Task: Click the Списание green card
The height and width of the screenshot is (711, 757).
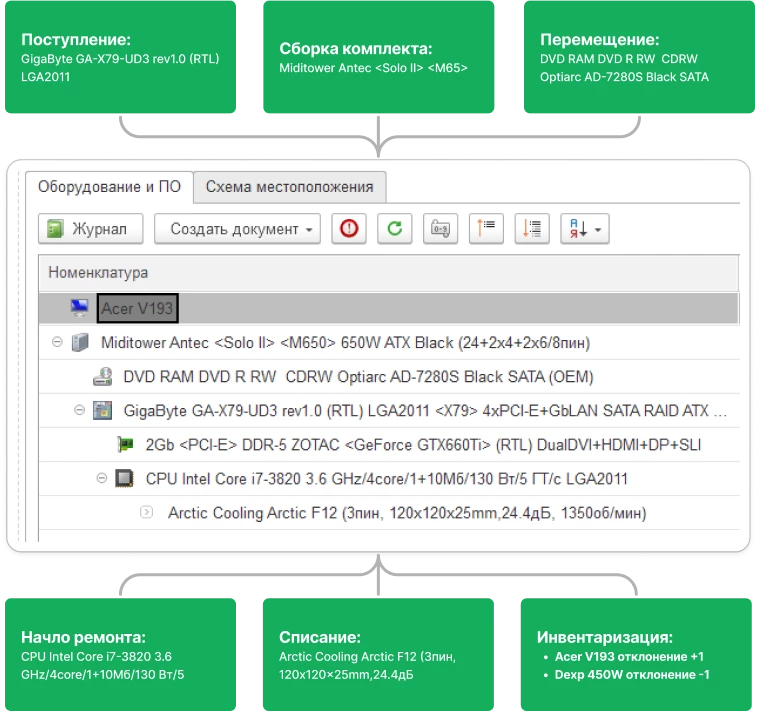Action: (378, 655)
